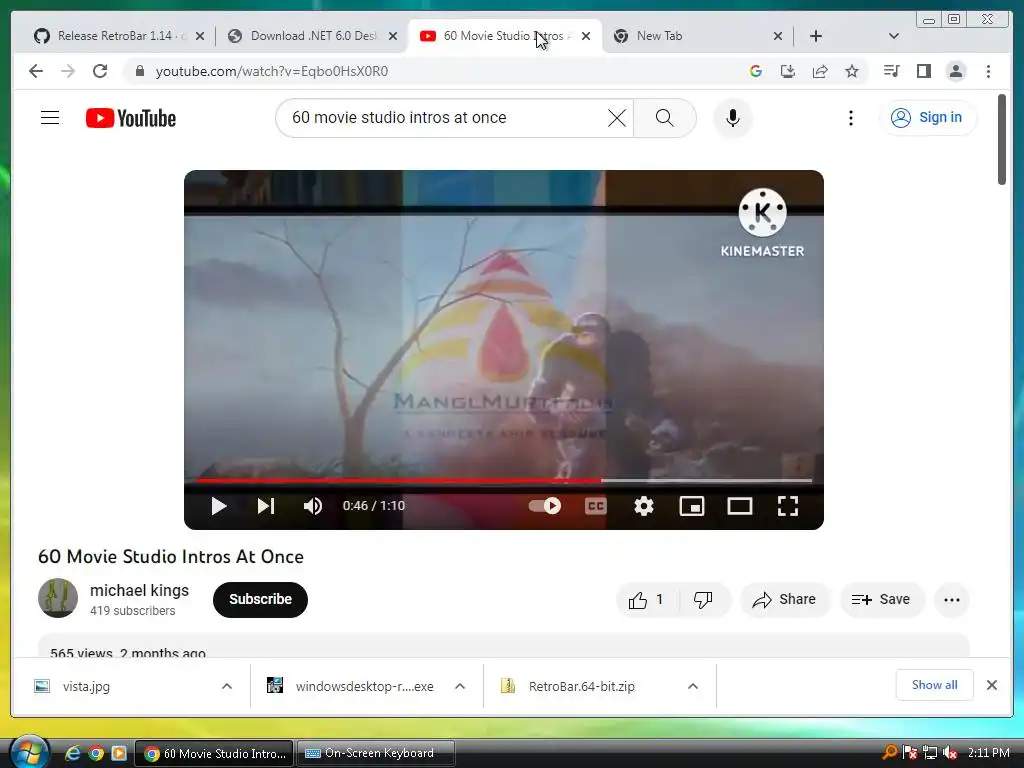
Task: Click the address bar URL
Action: tap(272, 71)
